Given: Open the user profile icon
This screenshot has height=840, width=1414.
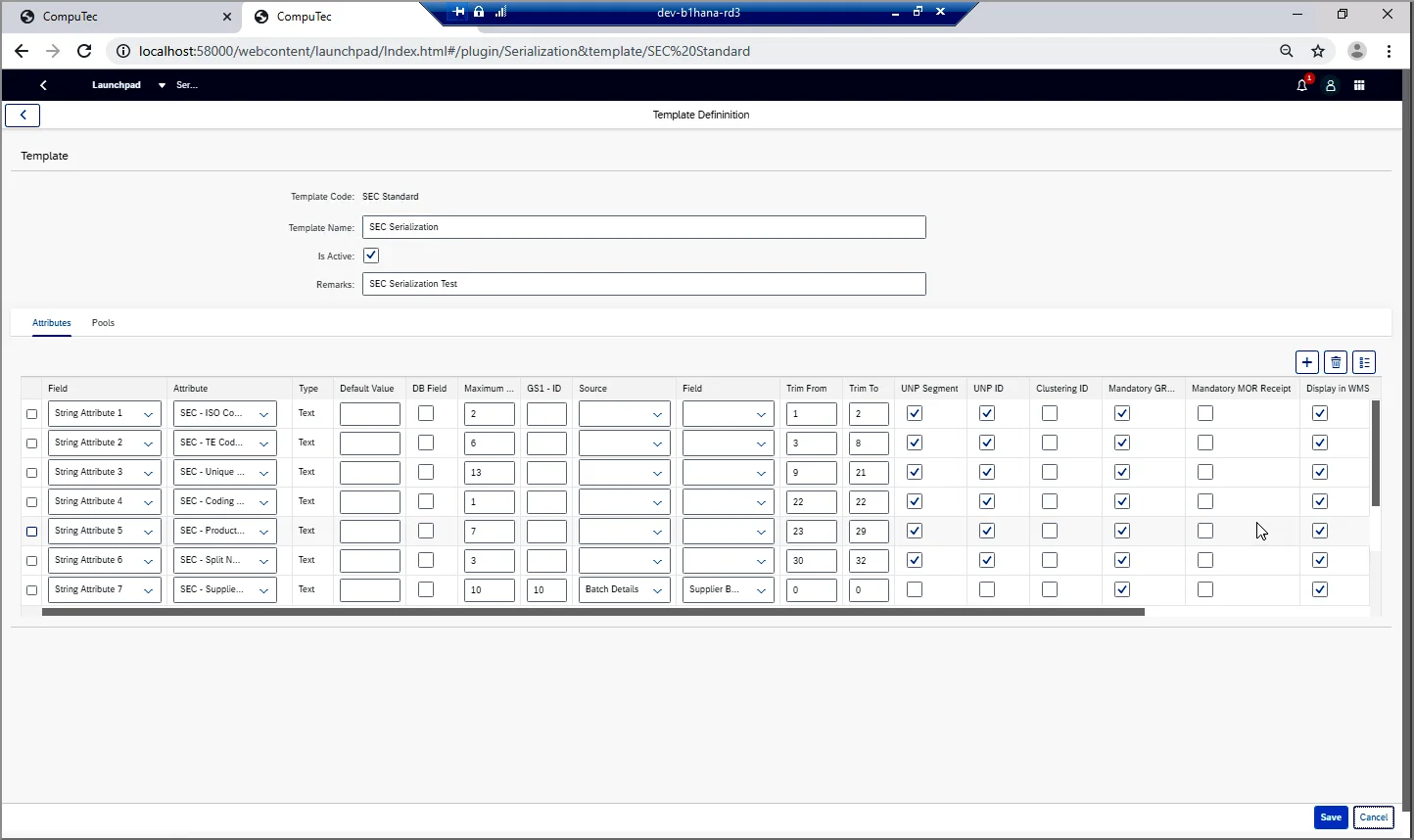Looking at the screenshot, I should 1330,85.
